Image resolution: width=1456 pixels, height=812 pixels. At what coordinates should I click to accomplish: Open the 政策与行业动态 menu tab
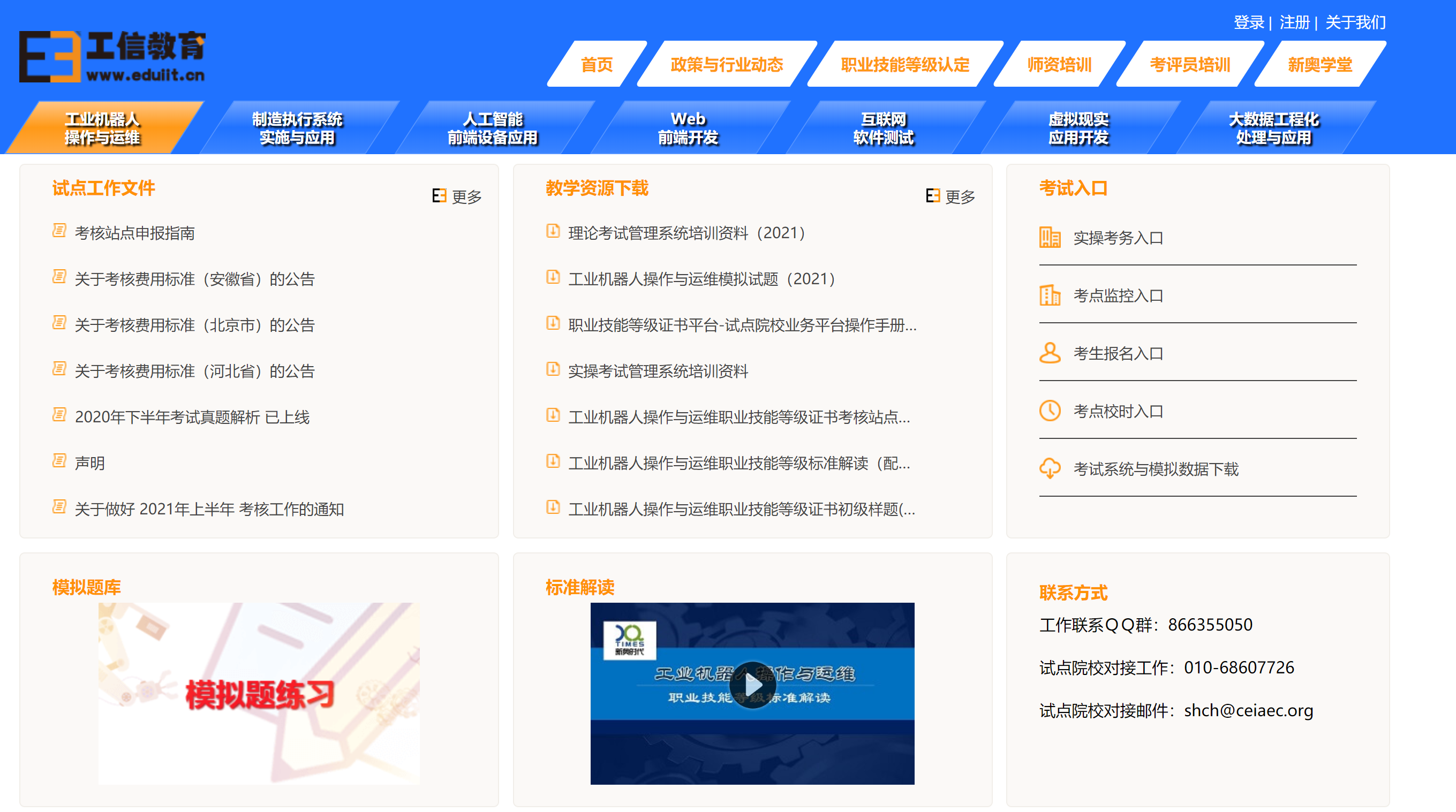pyautogui.click(x=726, y=65)
